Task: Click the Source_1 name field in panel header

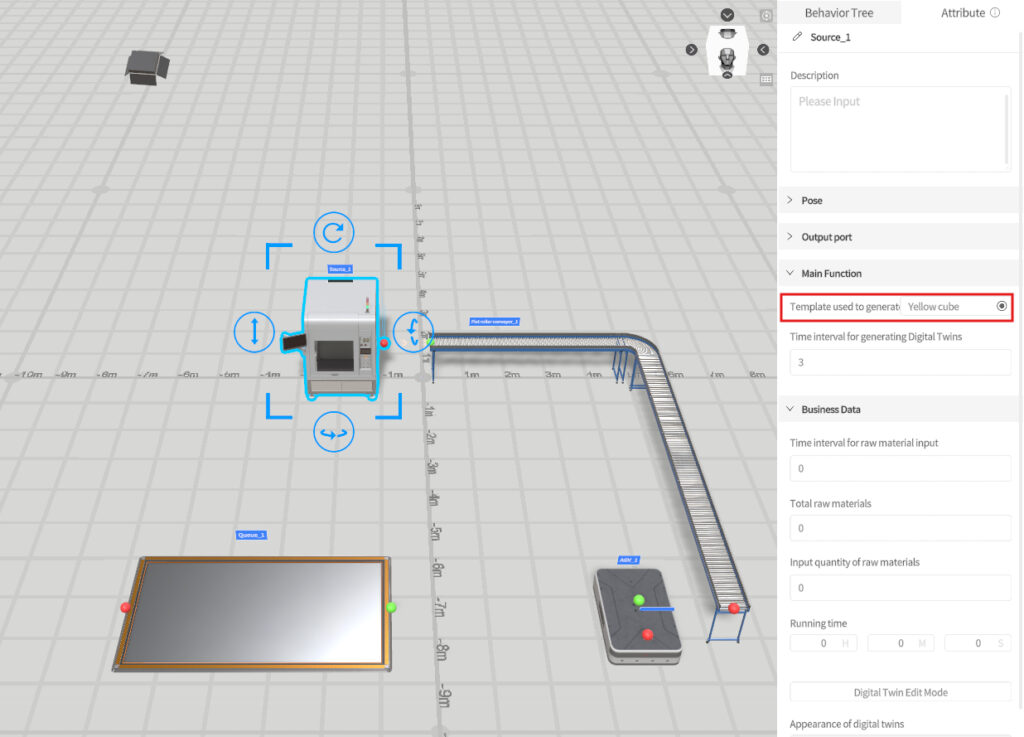Action: pos(830,37)
